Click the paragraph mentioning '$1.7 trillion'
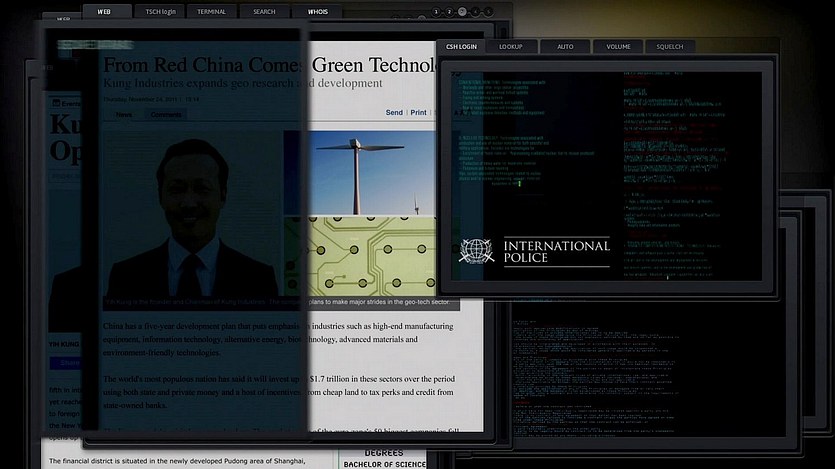Screen dimensions: 835x469 click(x=279, y=392)
